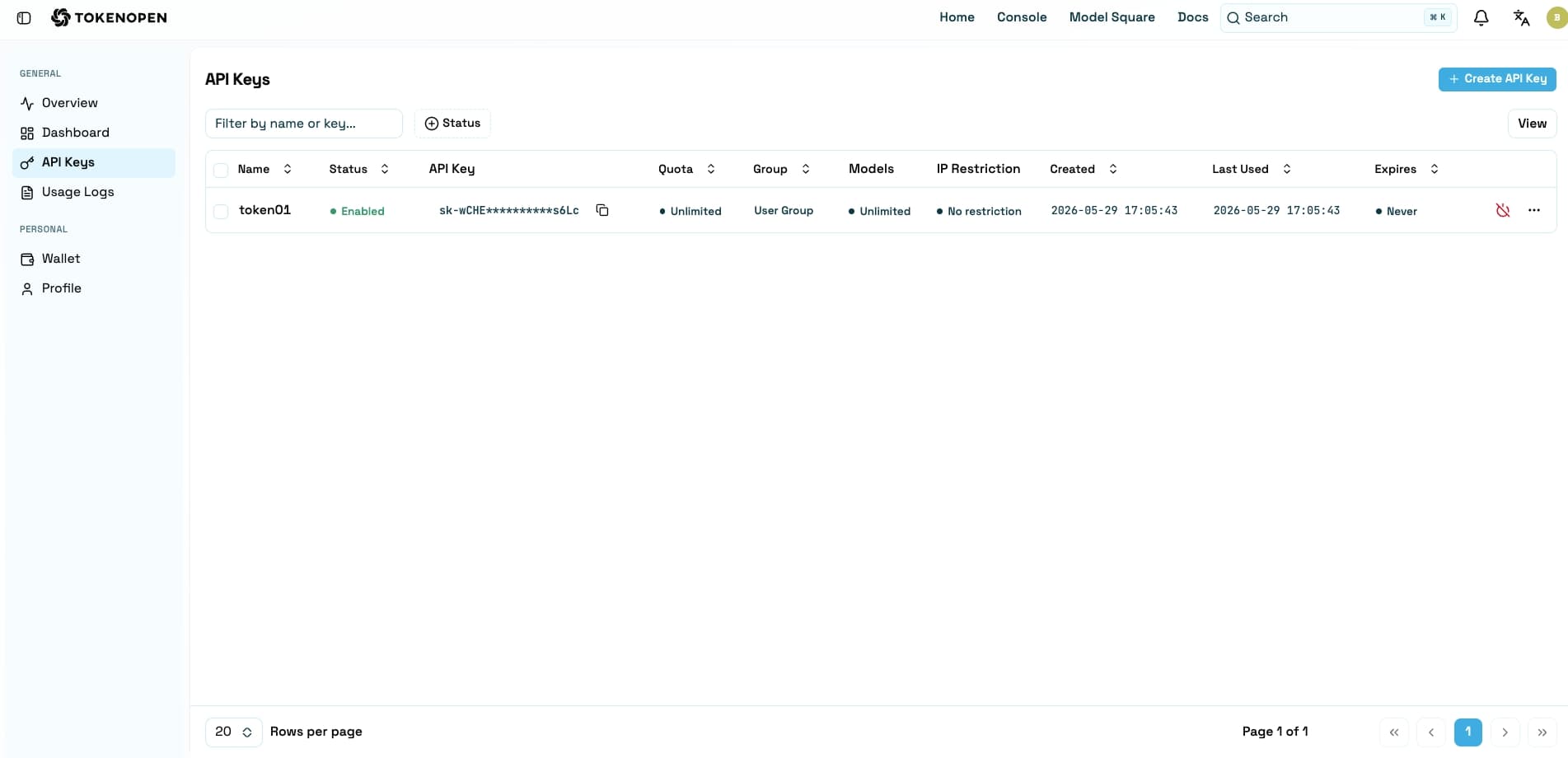Open Dashboard in sidebar
Screen dimensions: 1568x758
pos(94,133)
